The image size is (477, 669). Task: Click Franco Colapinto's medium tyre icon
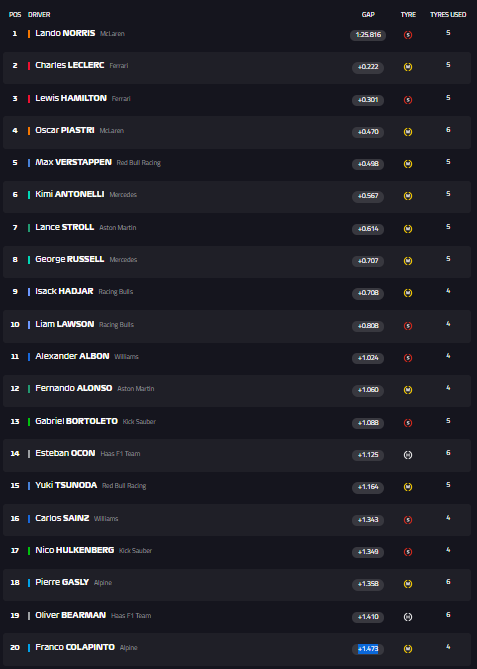click(408, 649)
